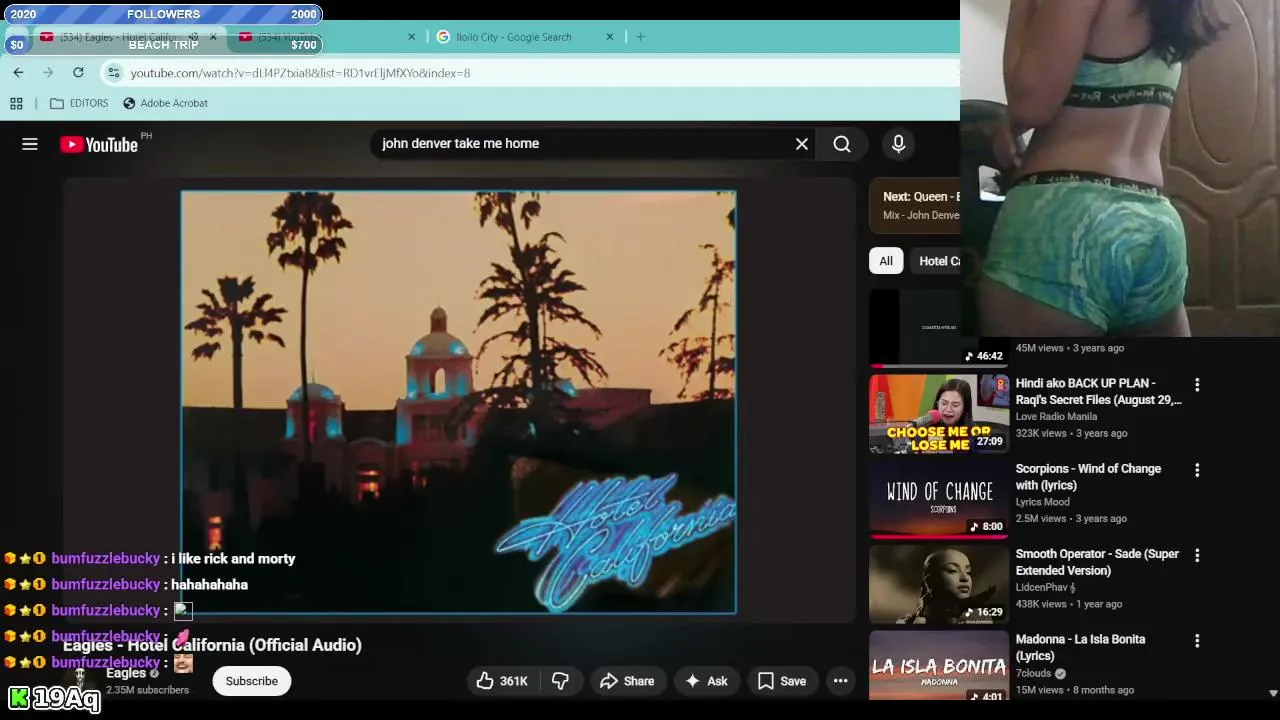The width and height of the screenshot is (1280, 720).
Task: Open Hindi ako BACK UP PLAN video thumbnail
Action: (939, 414)
